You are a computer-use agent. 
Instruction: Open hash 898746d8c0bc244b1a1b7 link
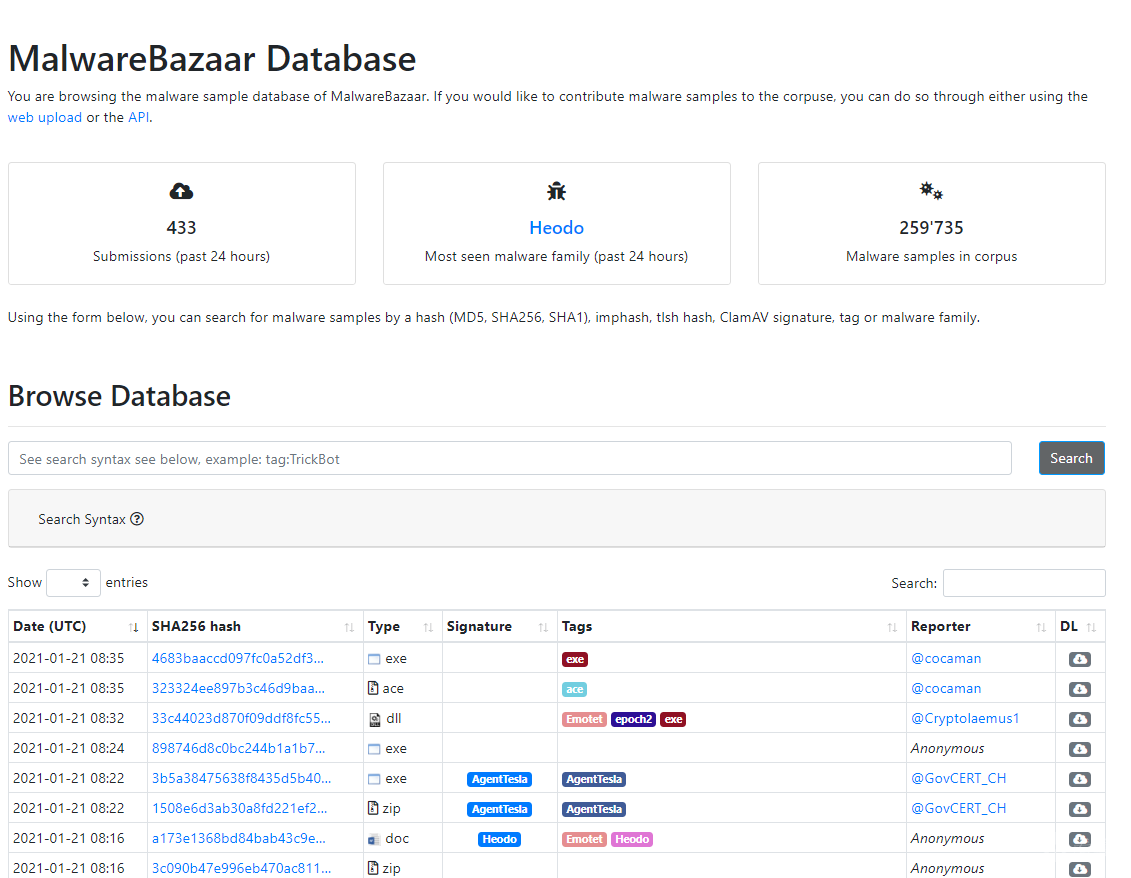tap(238, 748)
